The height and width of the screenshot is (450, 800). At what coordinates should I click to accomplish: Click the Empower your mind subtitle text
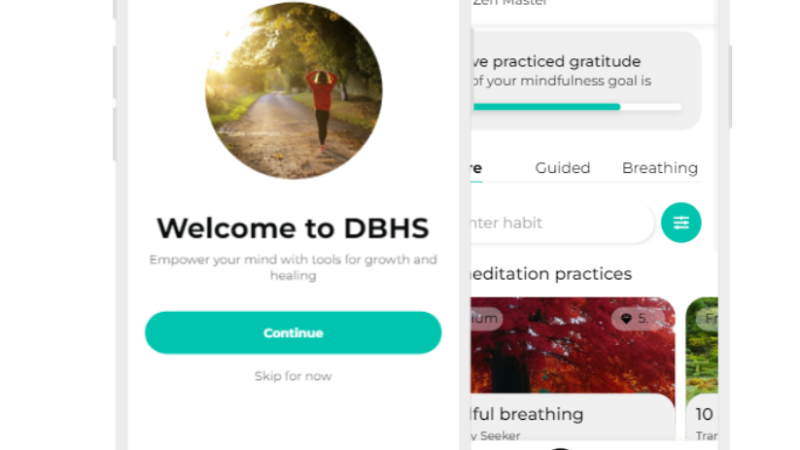[x=293, y=267]
